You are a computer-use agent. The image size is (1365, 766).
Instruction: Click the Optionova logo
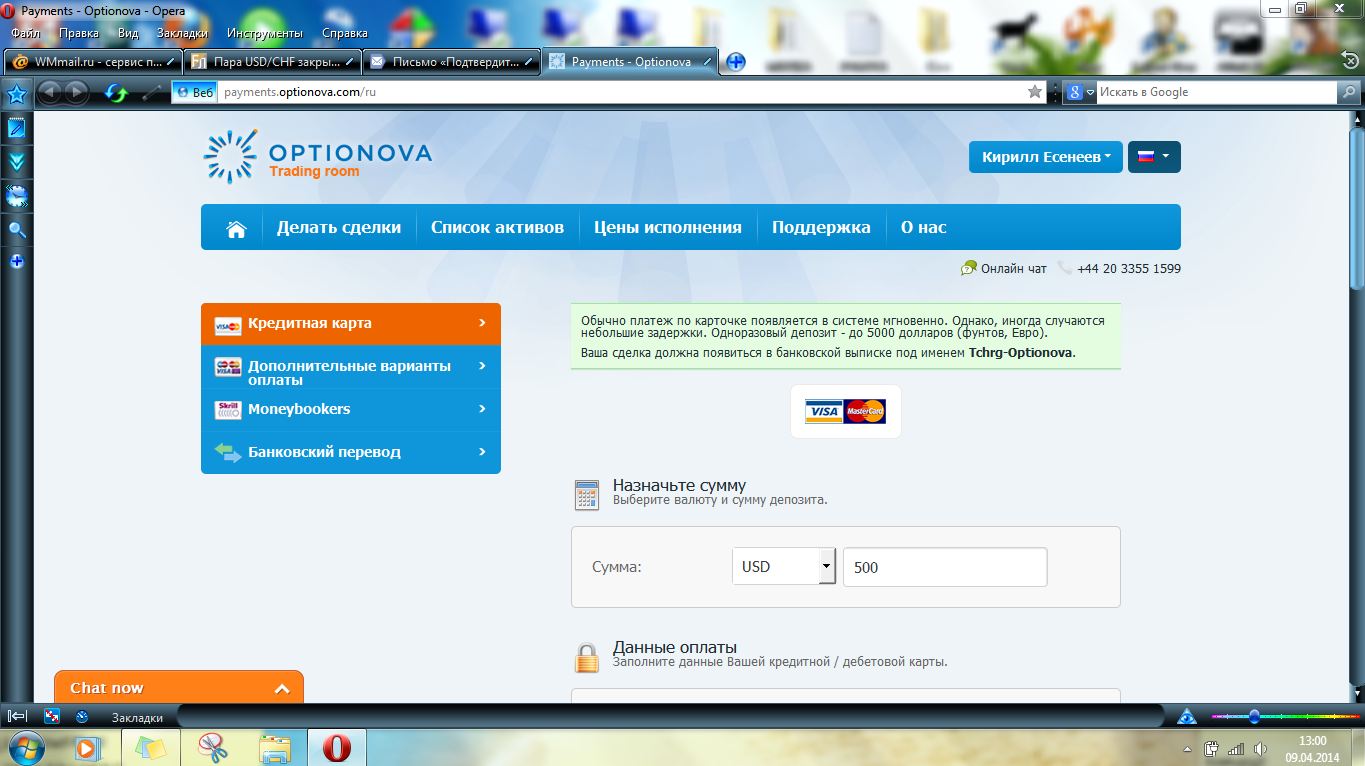click(x=317, y=157)
